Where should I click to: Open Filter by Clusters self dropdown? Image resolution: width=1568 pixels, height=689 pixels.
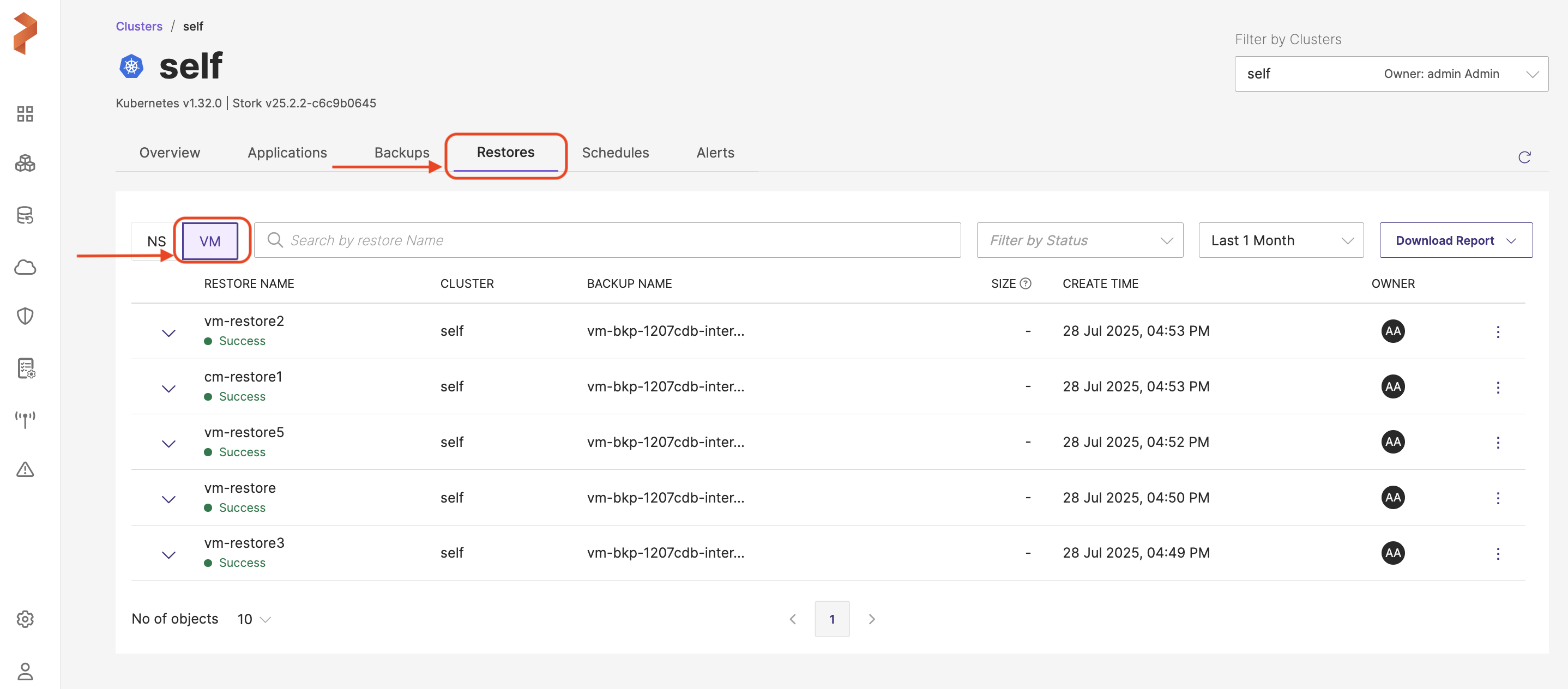[1391, 74]
